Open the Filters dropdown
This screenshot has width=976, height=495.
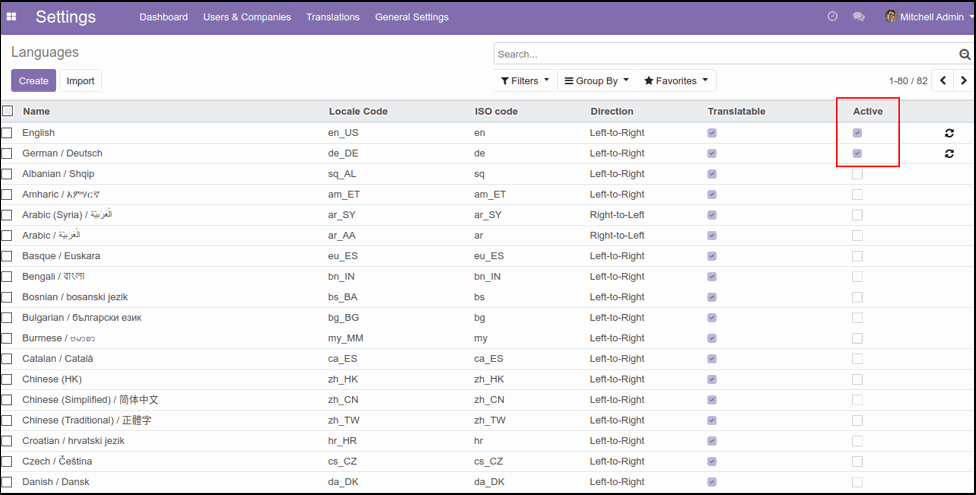point(525,80)
